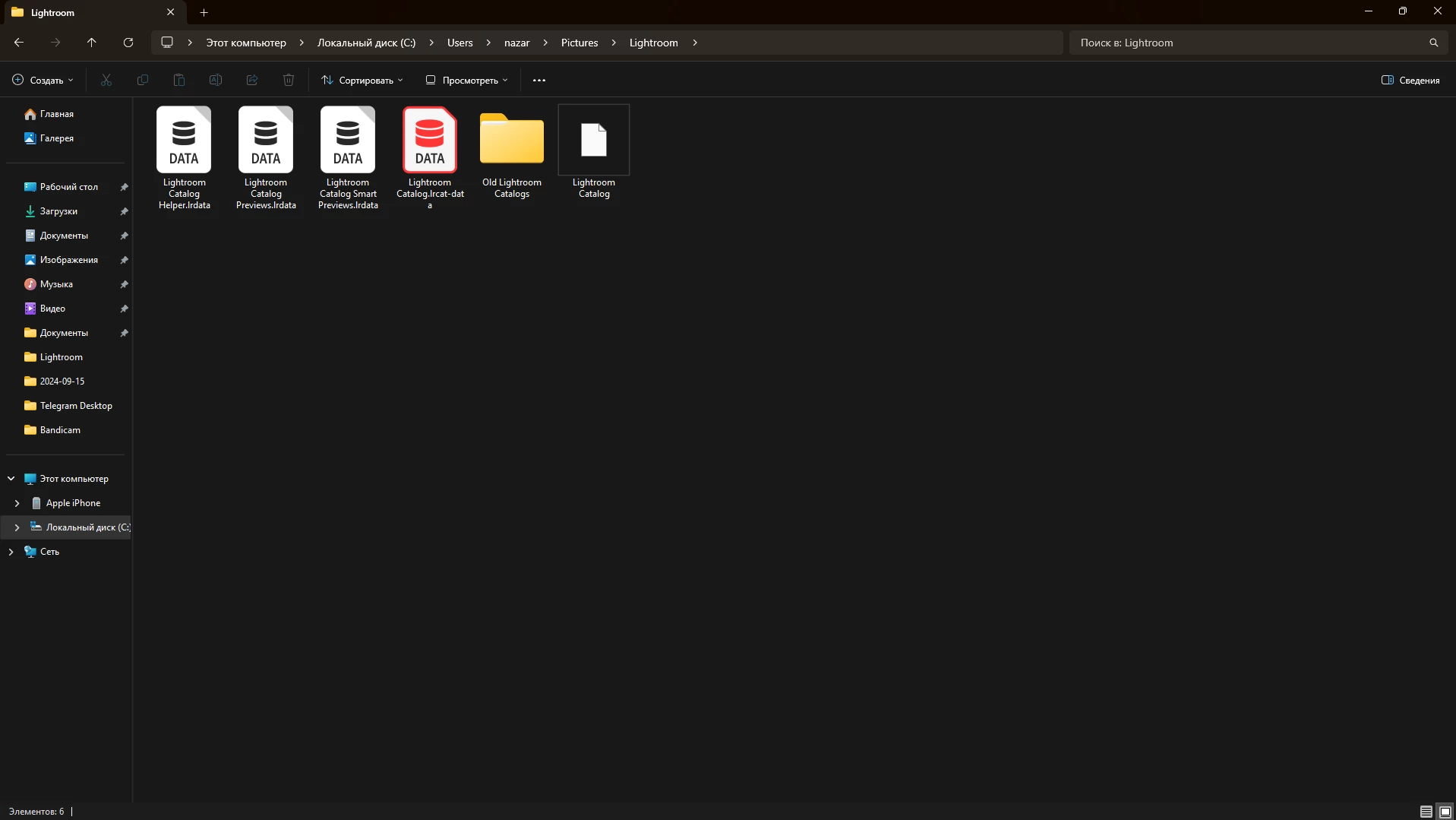
Task: Select Lightroom Catalog Previews.lrdata file
Action: click(x=266, y=159)
